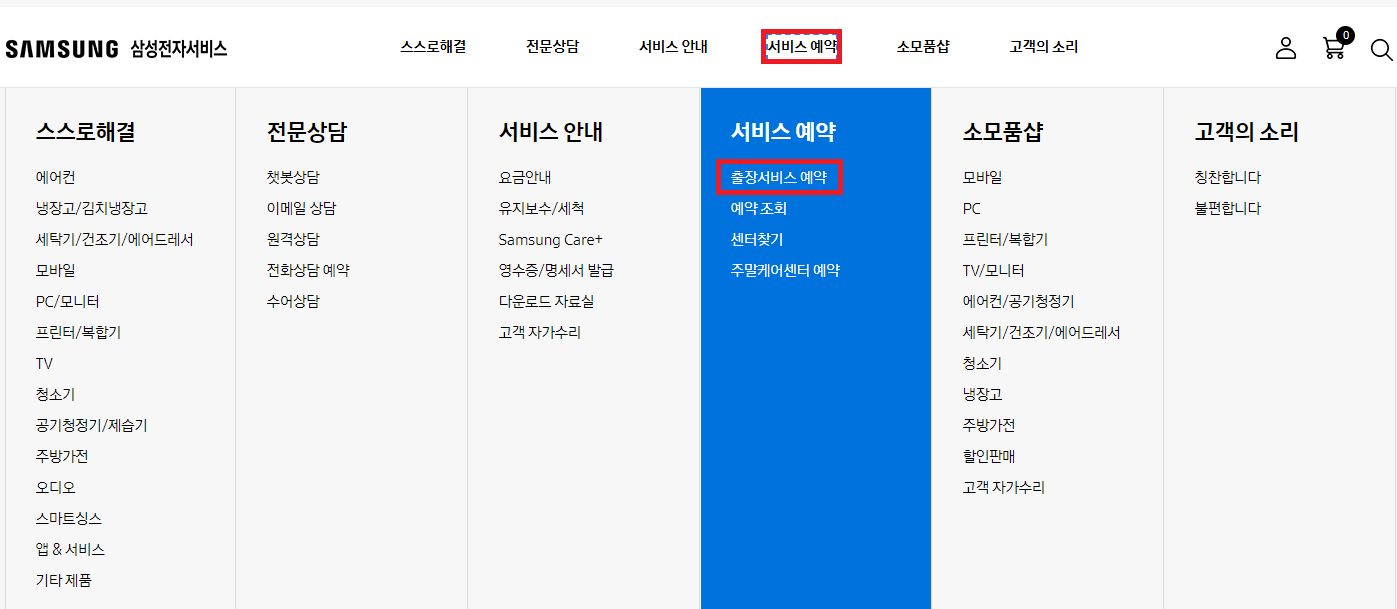Viewport: 1397px width, 609px height.
Task: Click 모바일 under 소모품샵
Action: [982, 178]
